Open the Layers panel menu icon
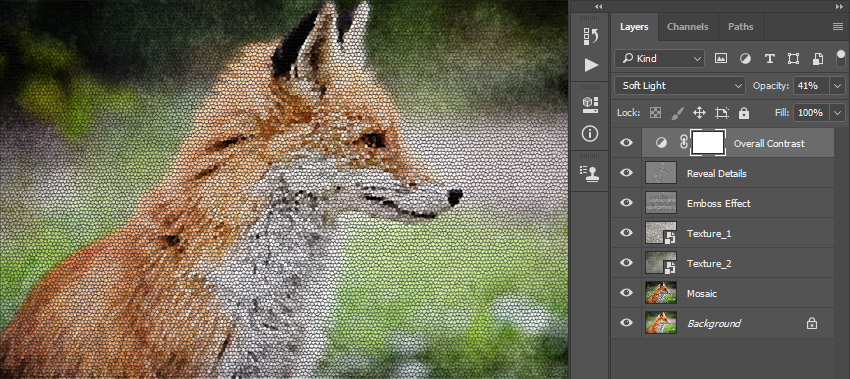850x379 pixels. tap(838, 27)
